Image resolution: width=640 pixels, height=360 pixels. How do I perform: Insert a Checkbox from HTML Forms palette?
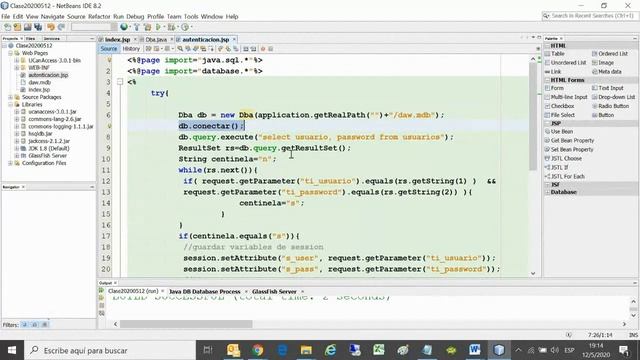(560, 106)
